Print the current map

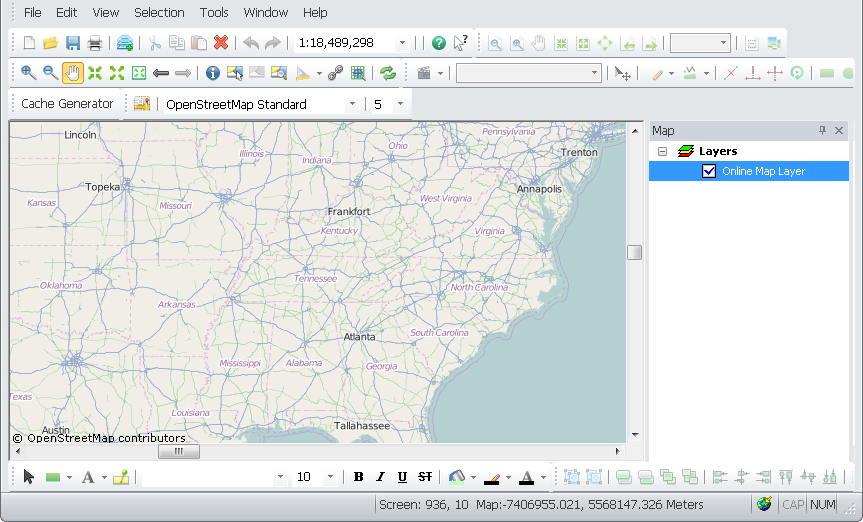pos(95,43)
